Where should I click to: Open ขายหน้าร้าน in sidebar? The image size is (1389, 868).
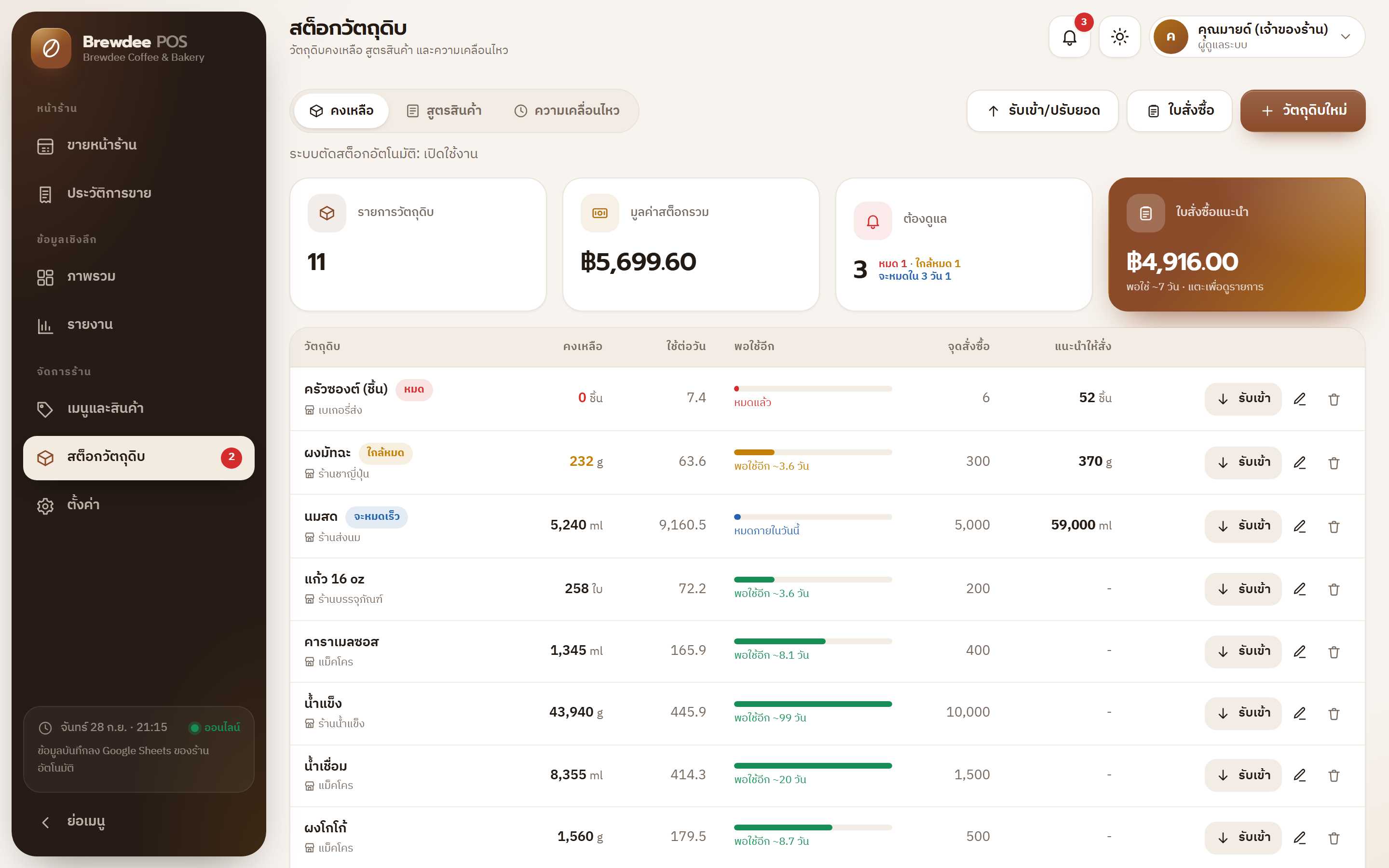click(138, 145)
